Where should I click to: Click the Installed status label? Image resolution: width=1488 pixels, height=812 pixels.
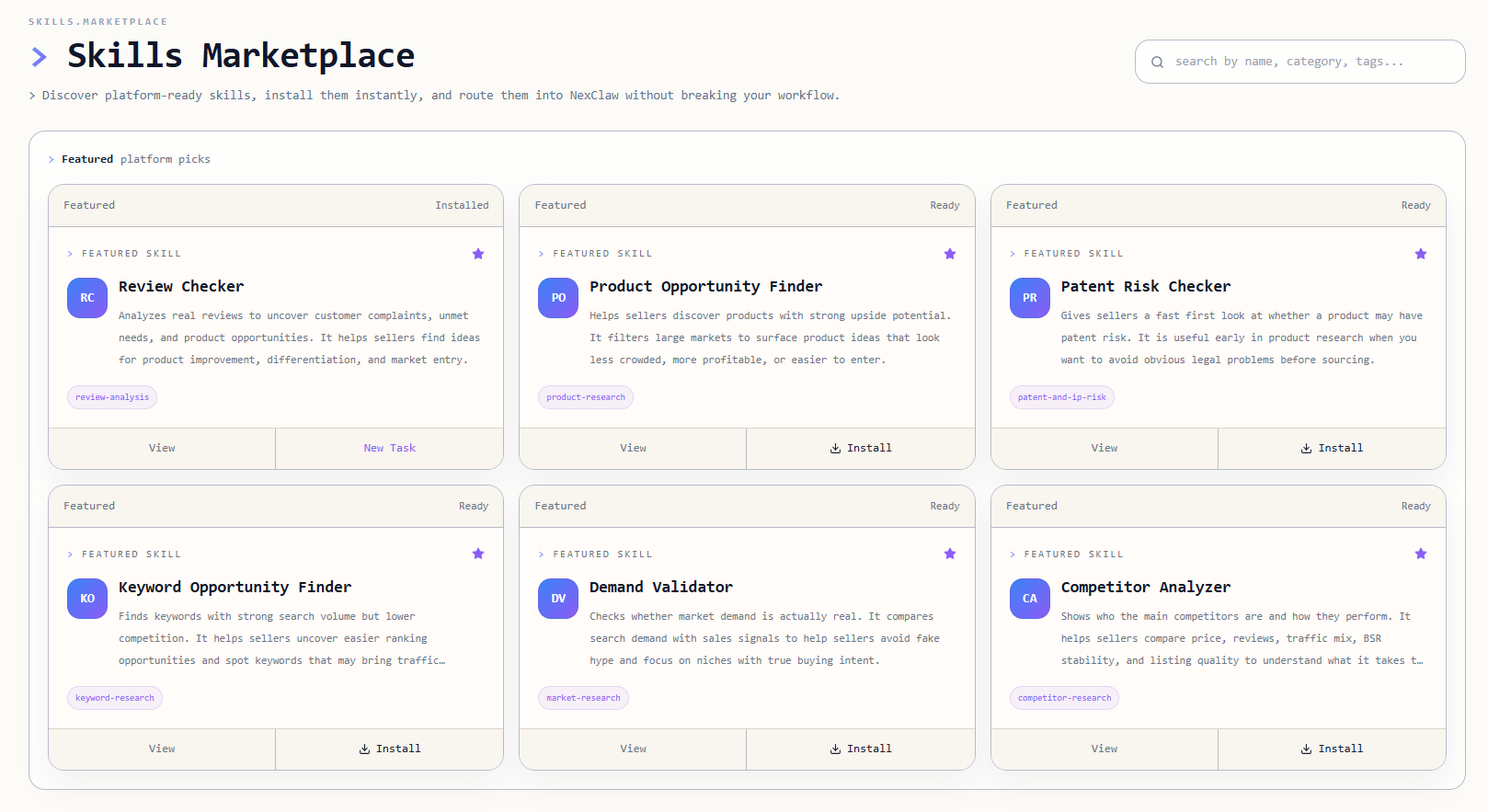(x=462, y=205)
